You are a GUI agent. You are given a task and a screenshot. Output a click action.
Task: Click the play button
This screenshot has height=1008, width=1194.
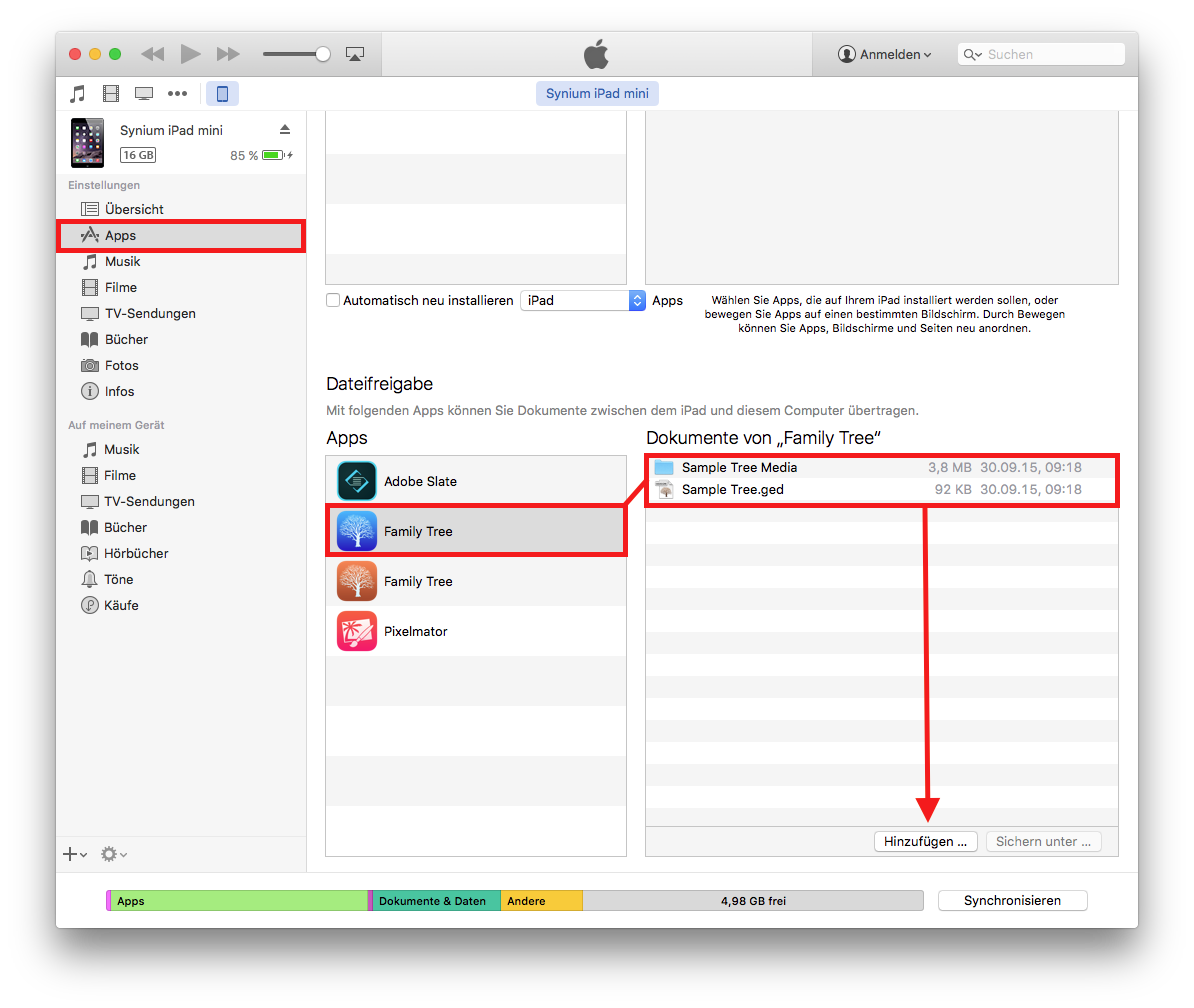(190, 54)
